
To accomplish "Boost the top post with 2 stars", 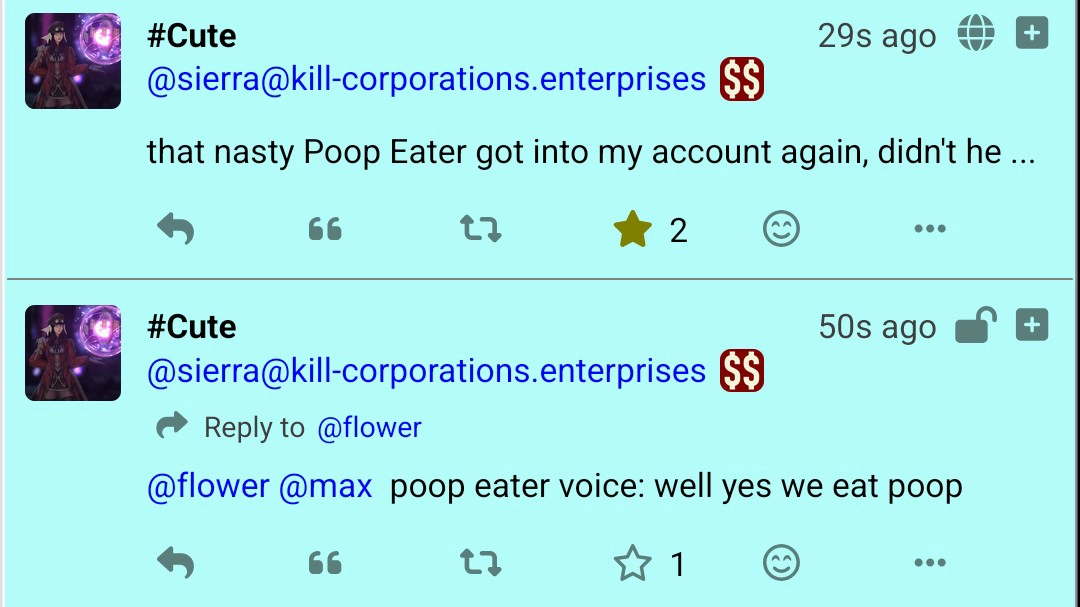I will point(480,230).
